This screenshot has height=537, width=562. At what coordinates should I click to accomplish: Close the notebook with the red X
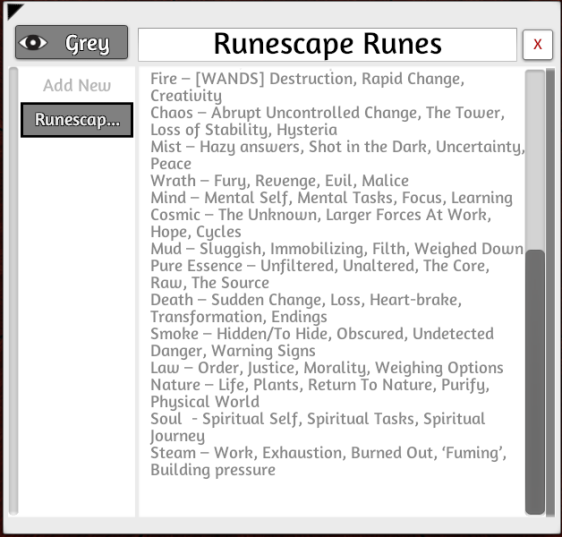point(537,44)
